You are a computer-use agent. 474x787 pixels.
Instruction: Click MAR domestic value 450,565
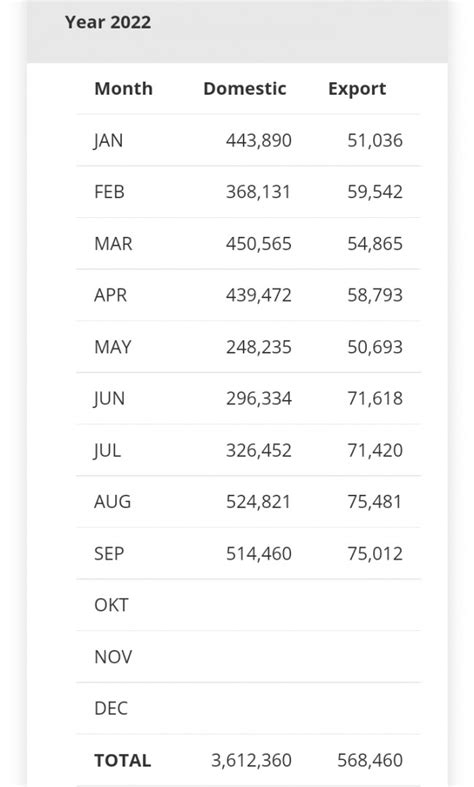[259, 244]
